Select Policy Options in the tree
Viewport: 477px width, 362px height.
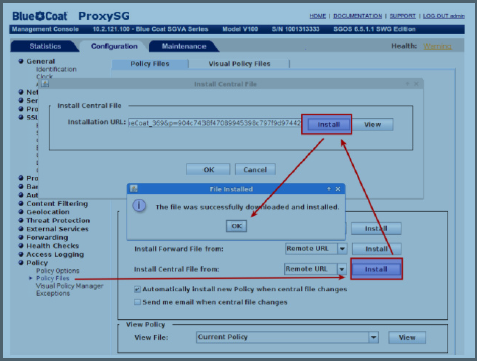pyautogui.click(x=58, y=271)
